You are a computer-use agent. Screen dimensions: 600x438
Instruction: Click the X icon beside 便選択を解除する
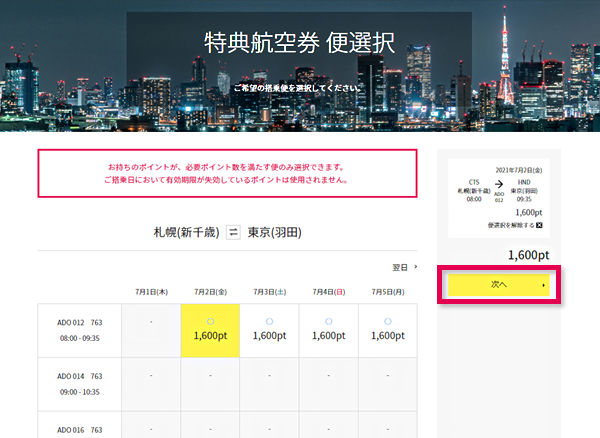point(539,225)
